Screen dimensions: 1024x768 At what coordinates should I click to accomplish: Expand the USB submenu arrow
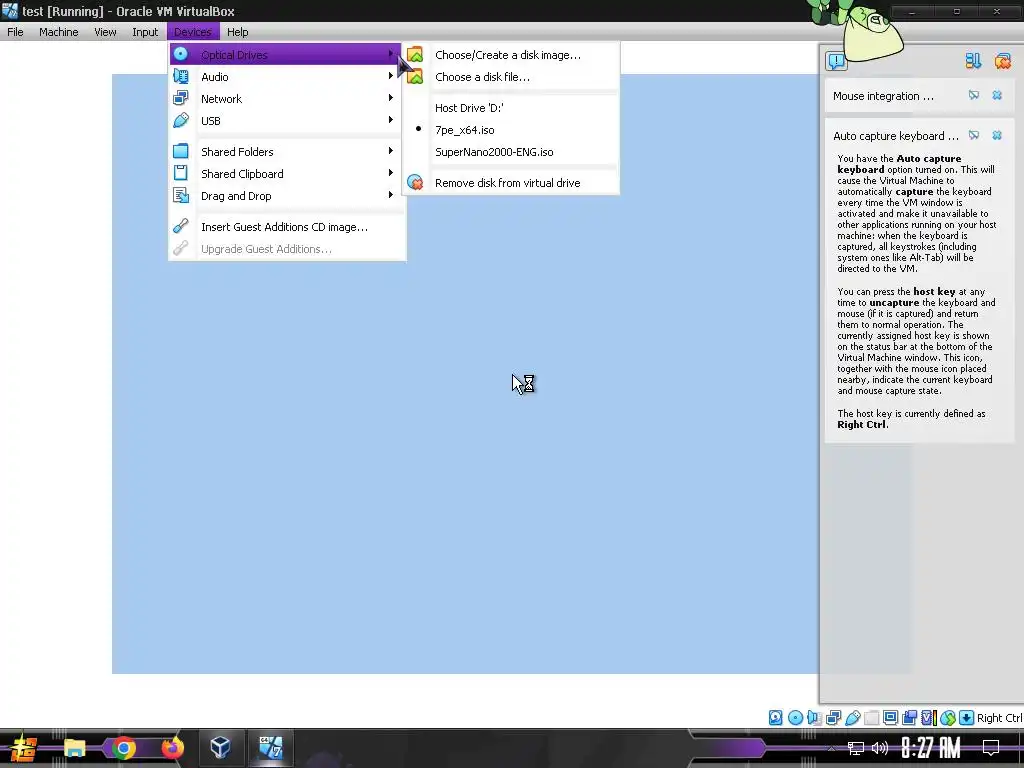[x=391, y=120]
